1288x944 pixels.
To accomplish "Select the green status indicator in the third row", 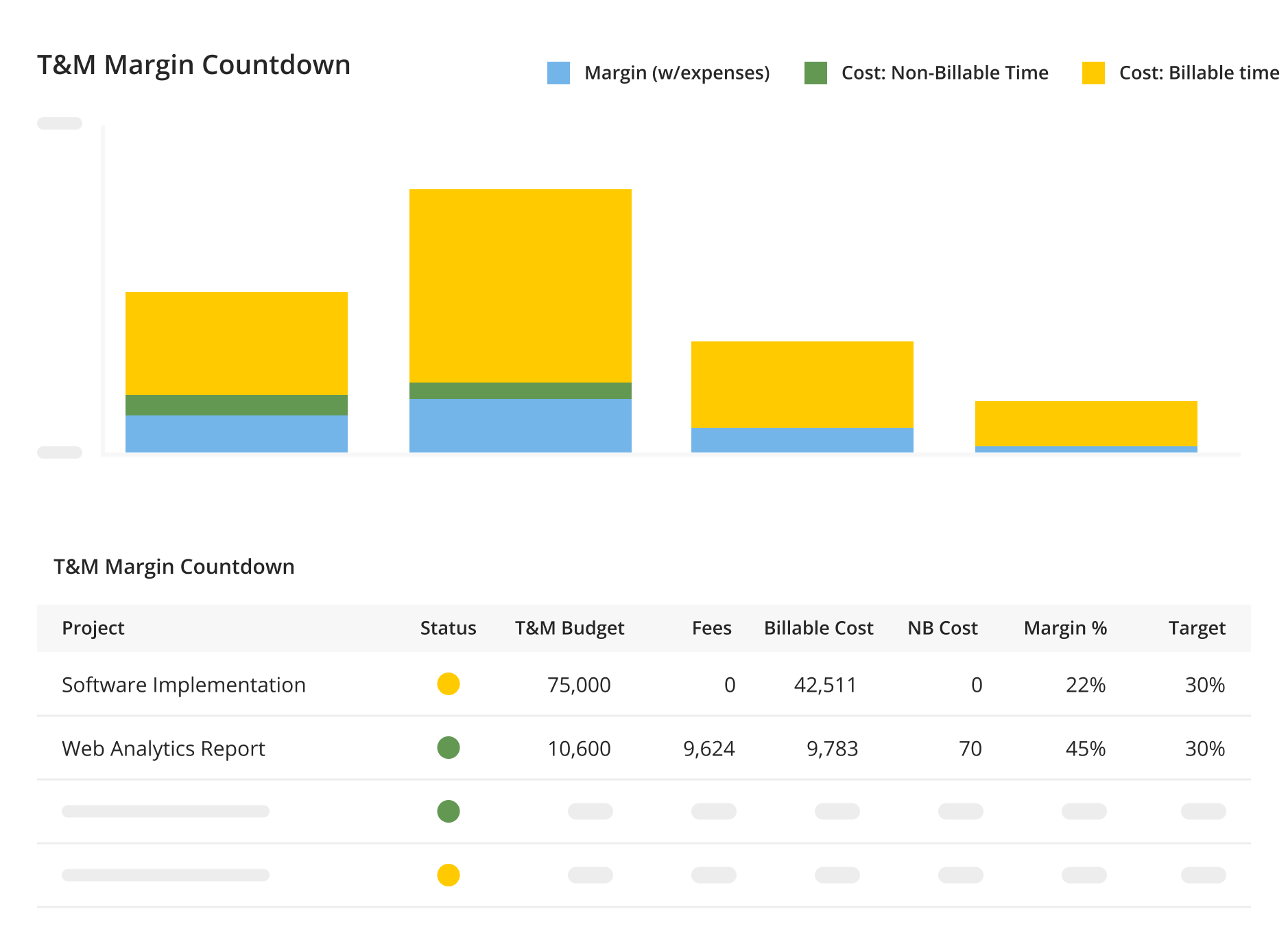I will click(448, 812).
